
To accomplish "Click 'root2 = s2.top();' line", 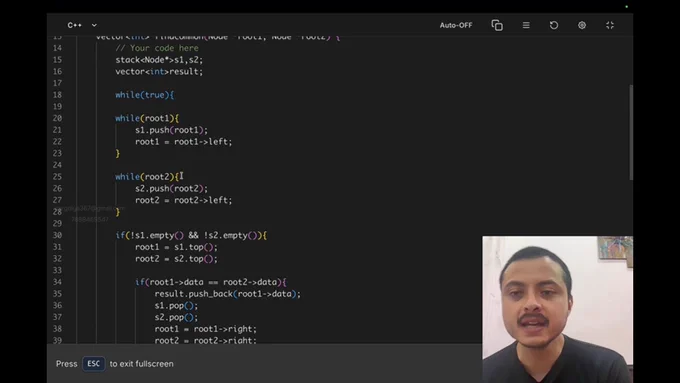I will point(176,259).
